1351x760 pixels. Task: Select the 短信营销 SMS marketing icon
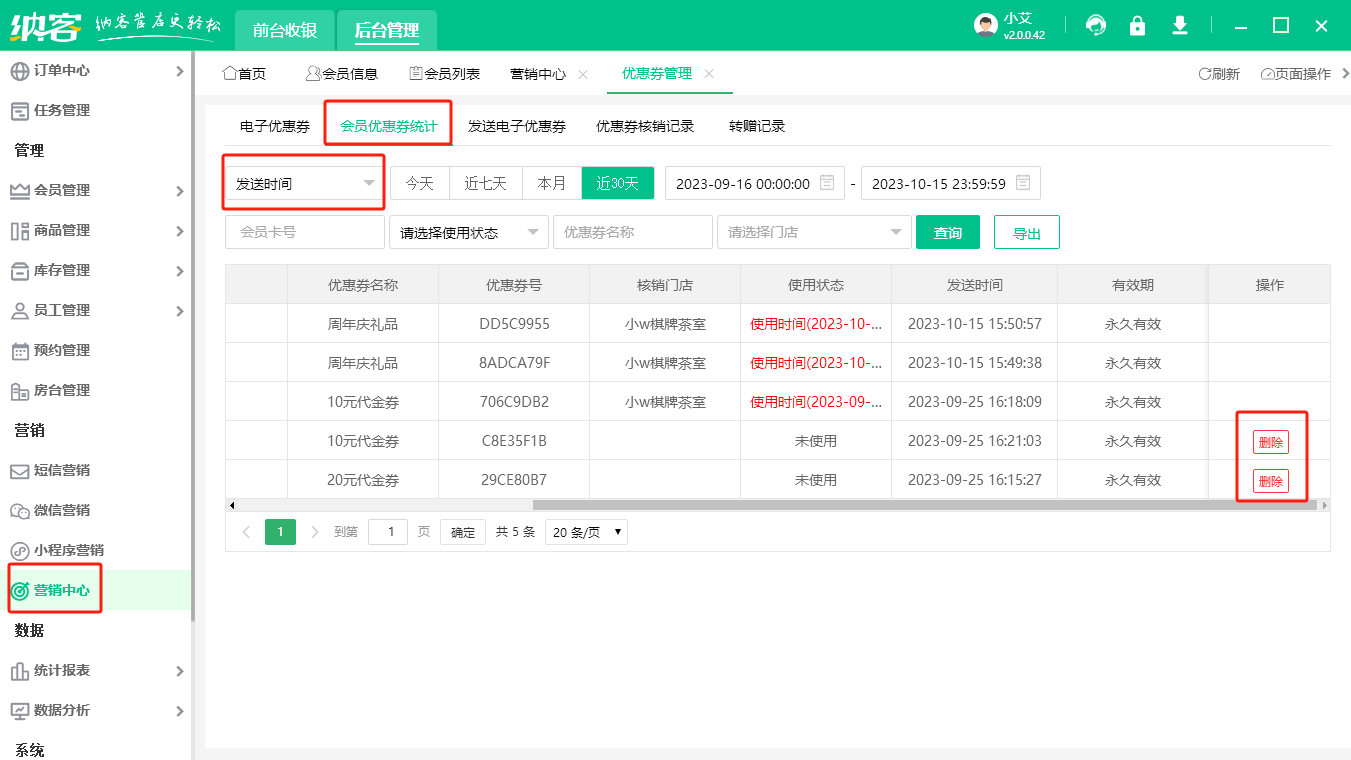point(17,470)
